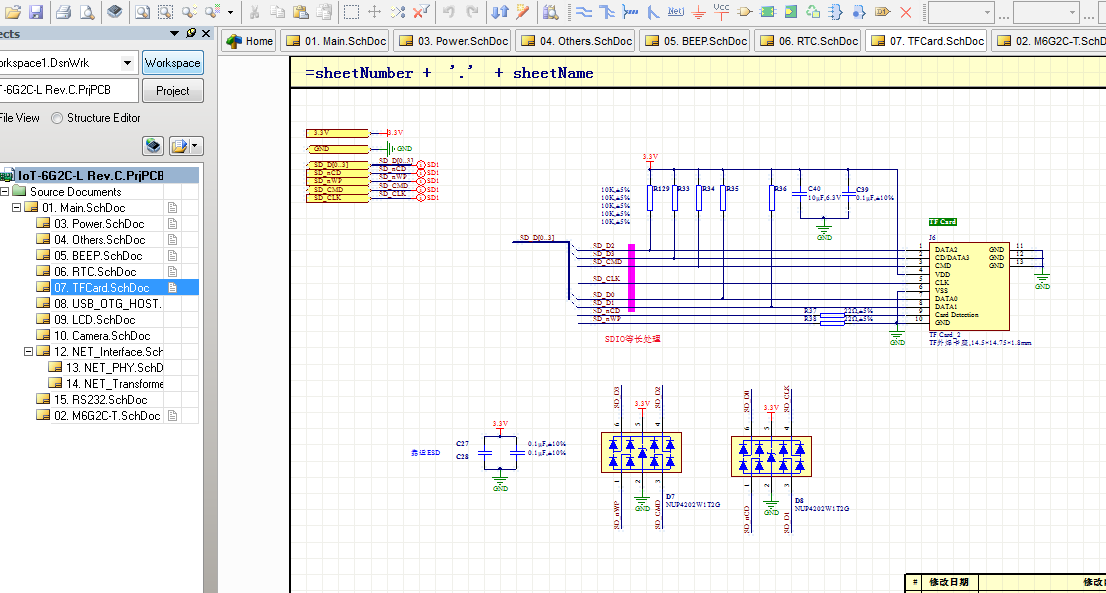Image resolution: width=1106 pixels, height=593 pixels.
Task: Open print preview
Action: click(x=87, y=11)
